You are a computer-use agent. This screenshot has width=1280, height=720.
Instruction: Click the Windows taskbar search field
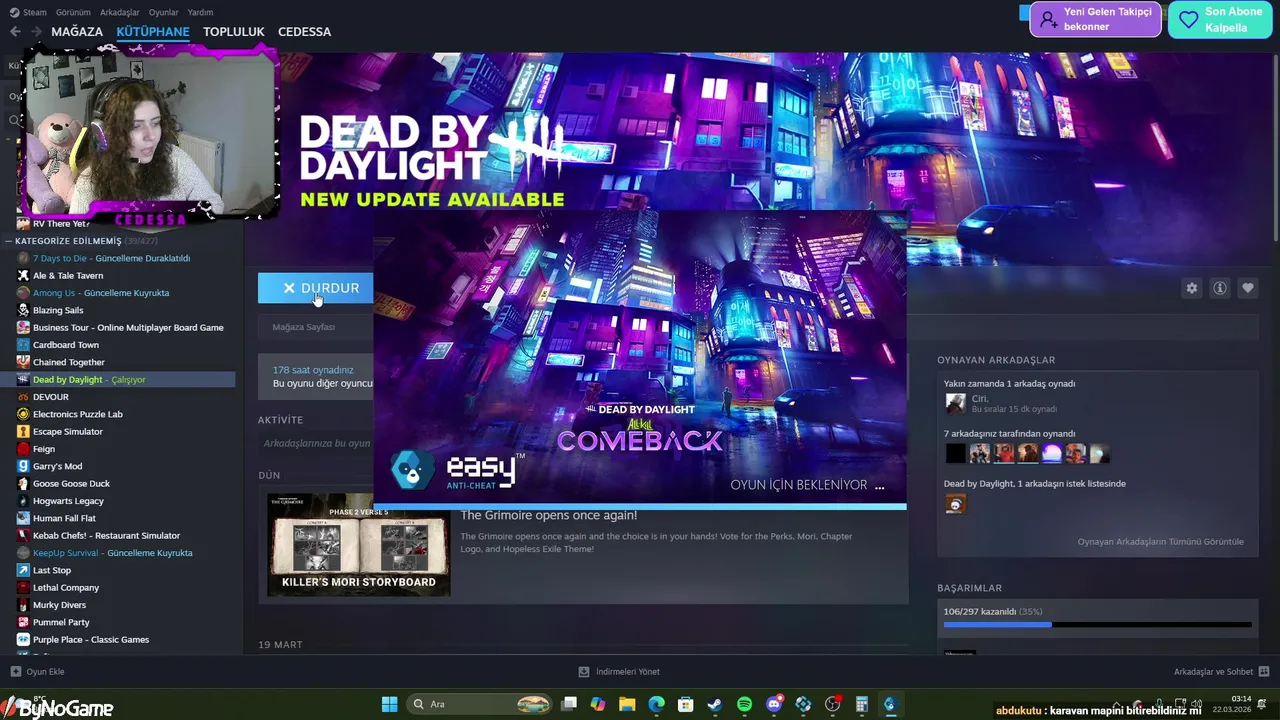point(480,704)
